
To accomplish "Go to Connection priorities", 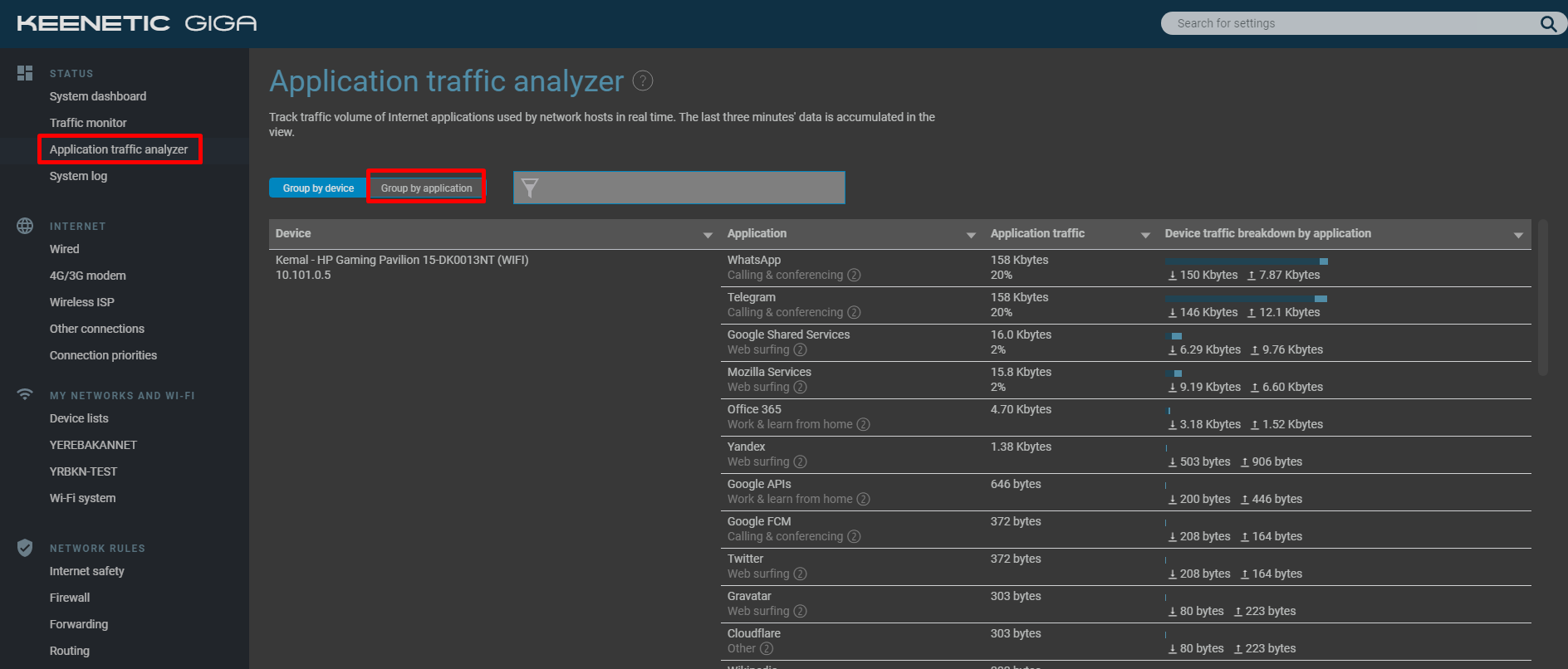I will tap(103, 355).
